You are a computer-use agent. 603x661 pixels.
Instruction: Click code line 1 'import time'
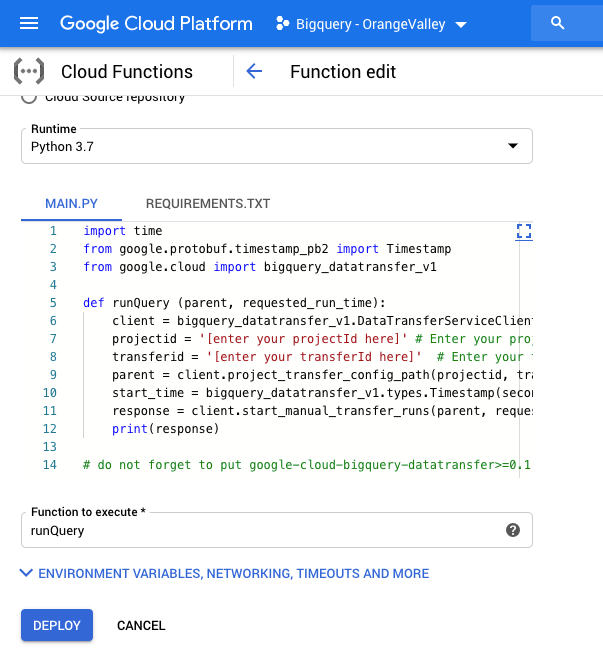[x=123, y=231]
